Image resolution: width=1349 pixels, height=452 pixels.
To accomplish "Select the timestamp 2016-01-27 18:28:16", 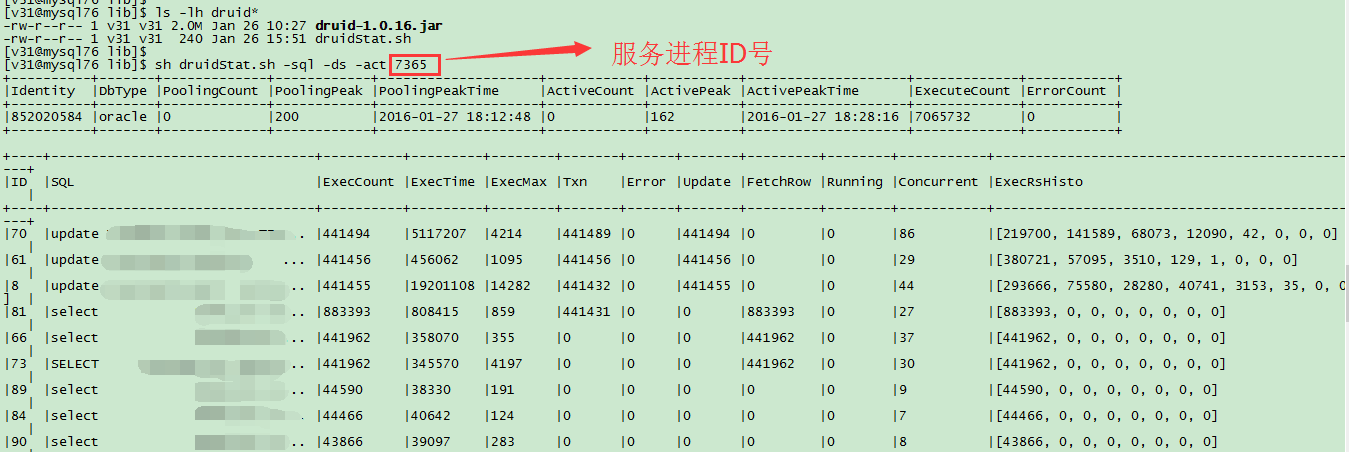I will pos(824,116).
